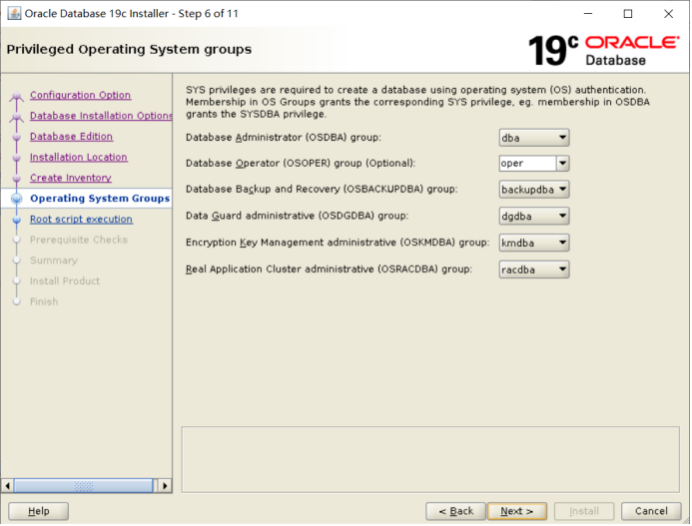The width and height of the screenshot is (692, 526).
Task: Open the Database Edition step
Action: point(71,136)
